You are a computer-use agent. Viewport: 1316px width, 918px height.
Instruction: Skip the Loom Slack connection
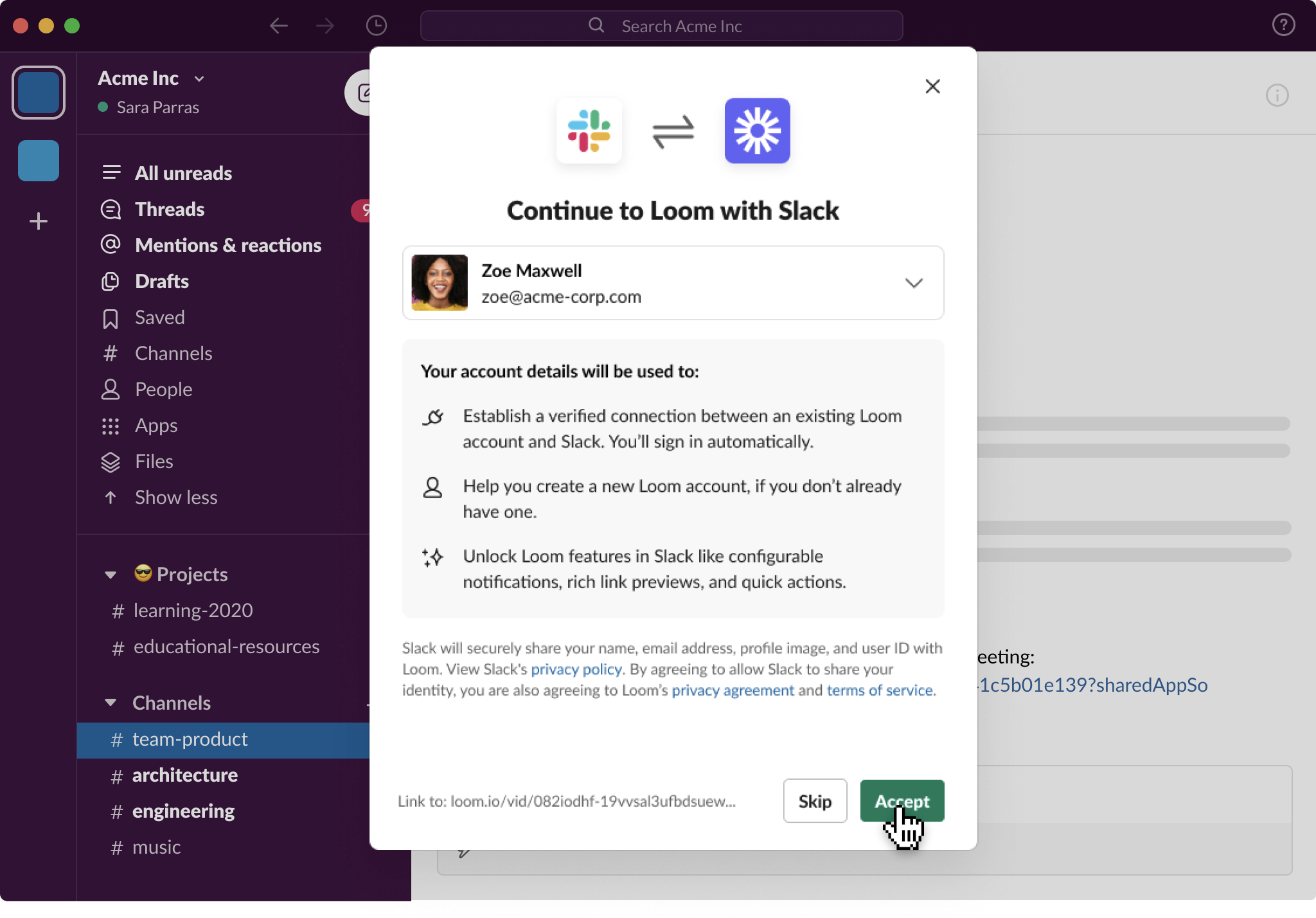[815, 801]
